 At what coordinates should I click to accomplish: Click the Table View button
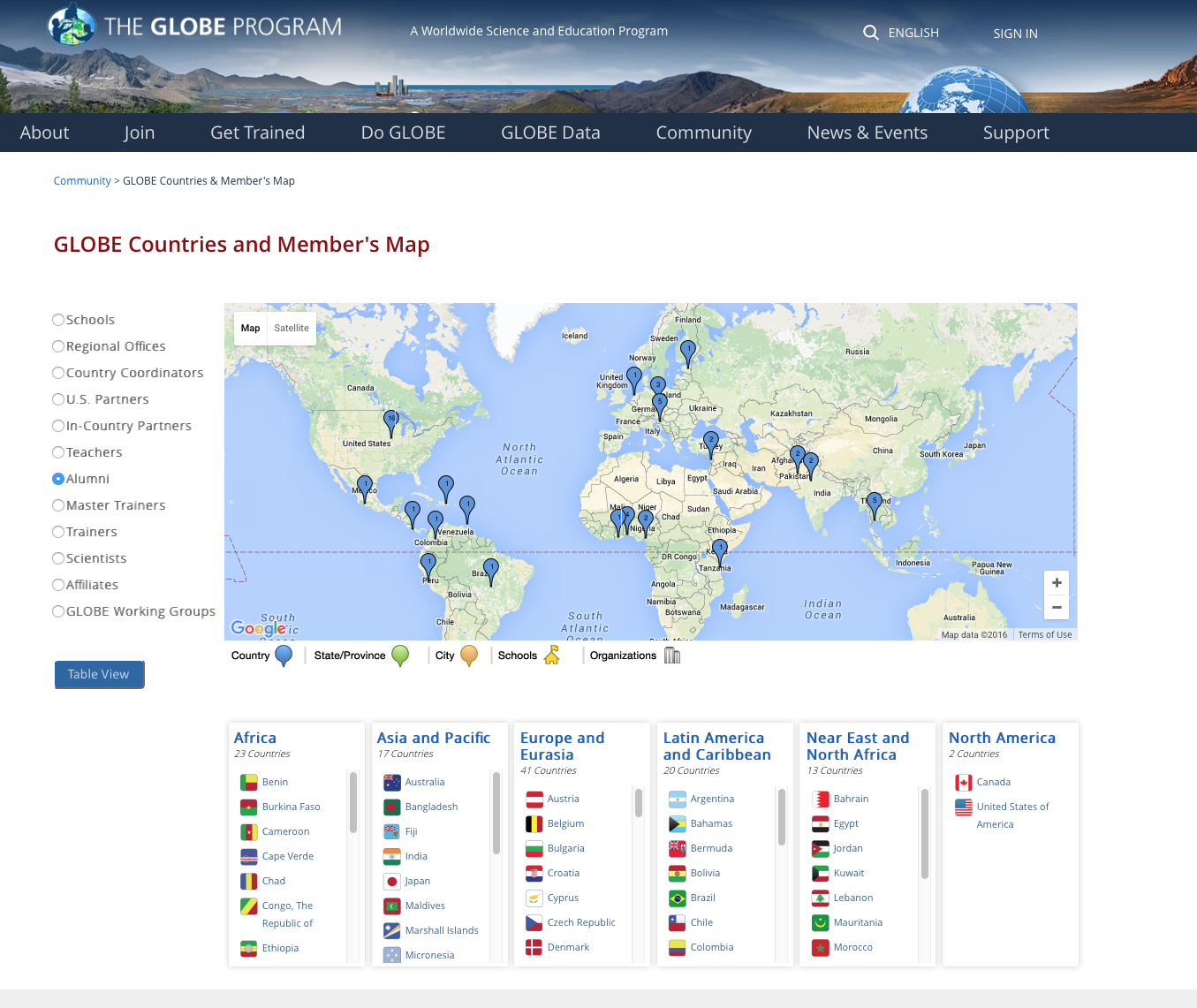99,674
